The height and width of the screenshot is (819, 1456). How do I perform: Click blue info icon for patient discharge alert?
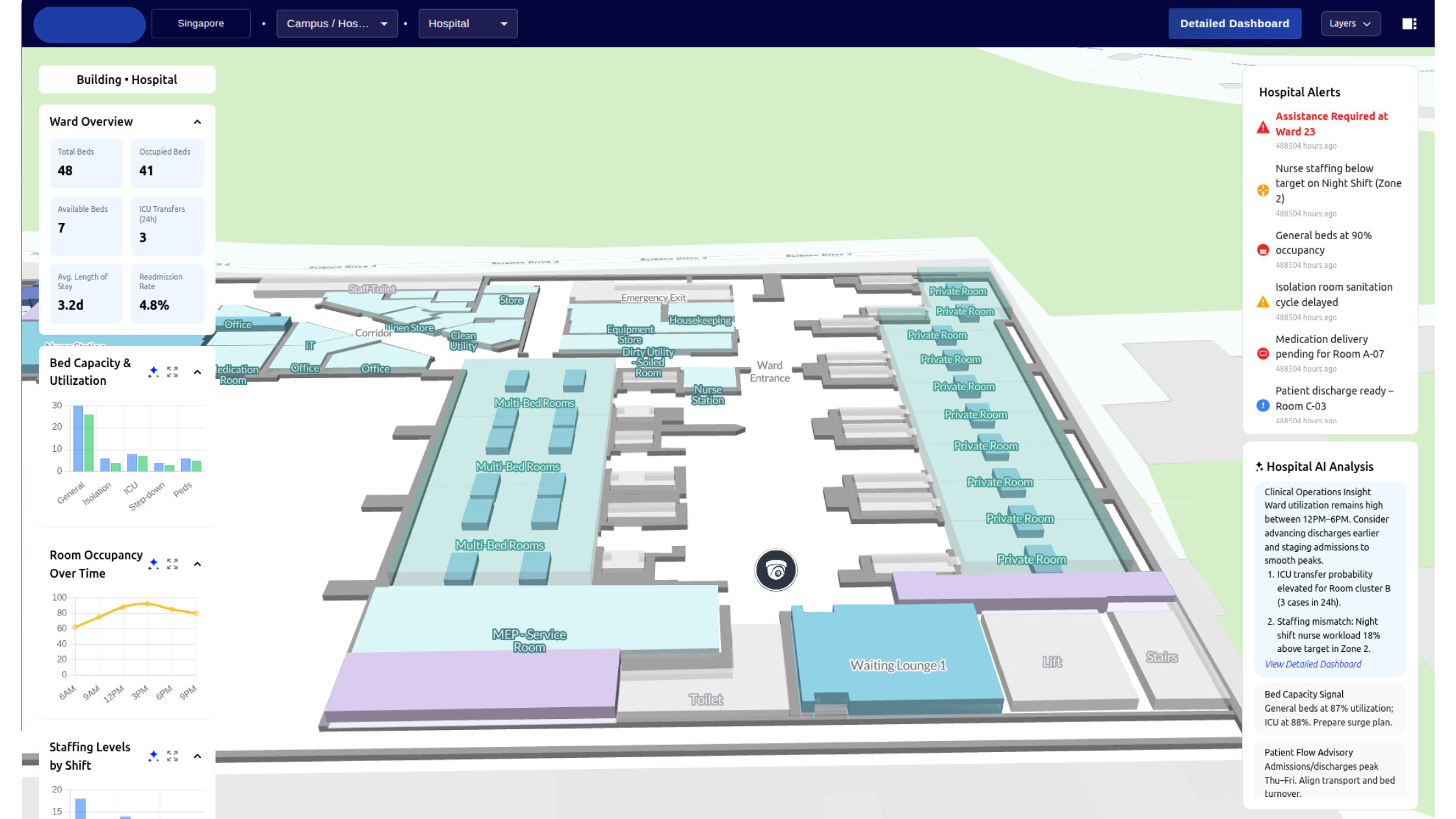pyautogui.click(x=1263, y=406)
